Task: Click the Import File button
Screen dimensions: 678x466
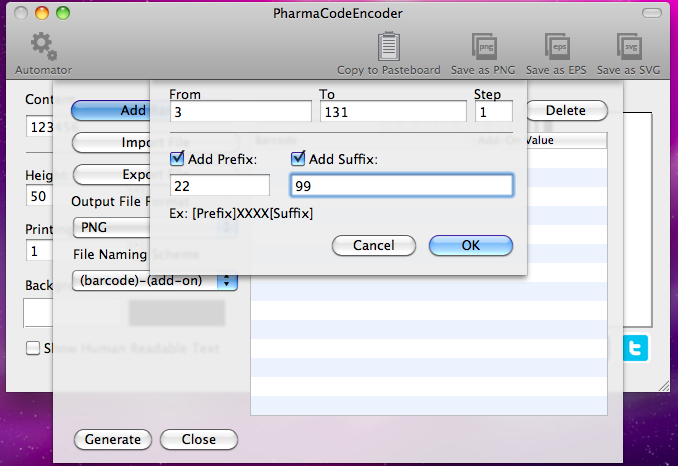Action: coord(111,142)
